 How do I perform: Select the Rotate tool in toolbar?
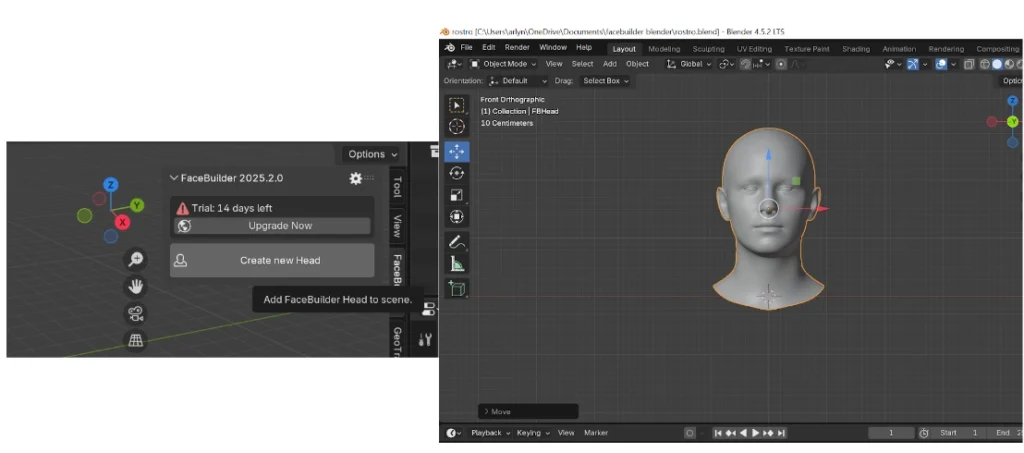click(457, 173)
